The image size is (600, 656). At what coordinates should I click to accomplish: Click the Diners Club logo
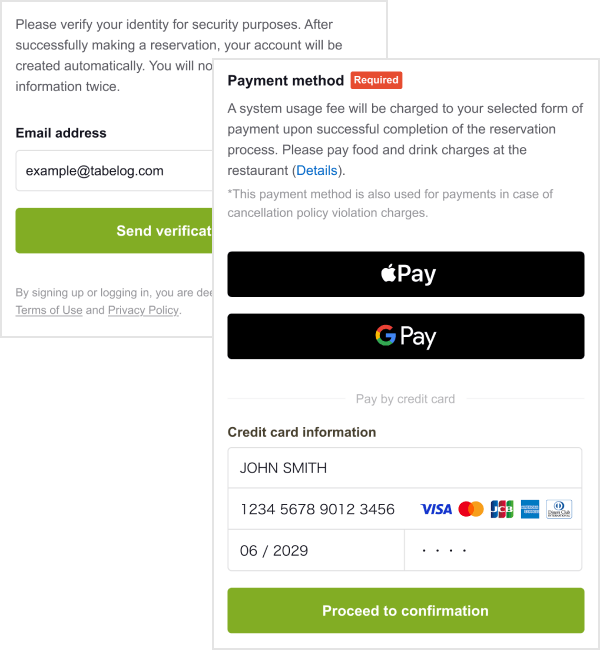(559, 509)
